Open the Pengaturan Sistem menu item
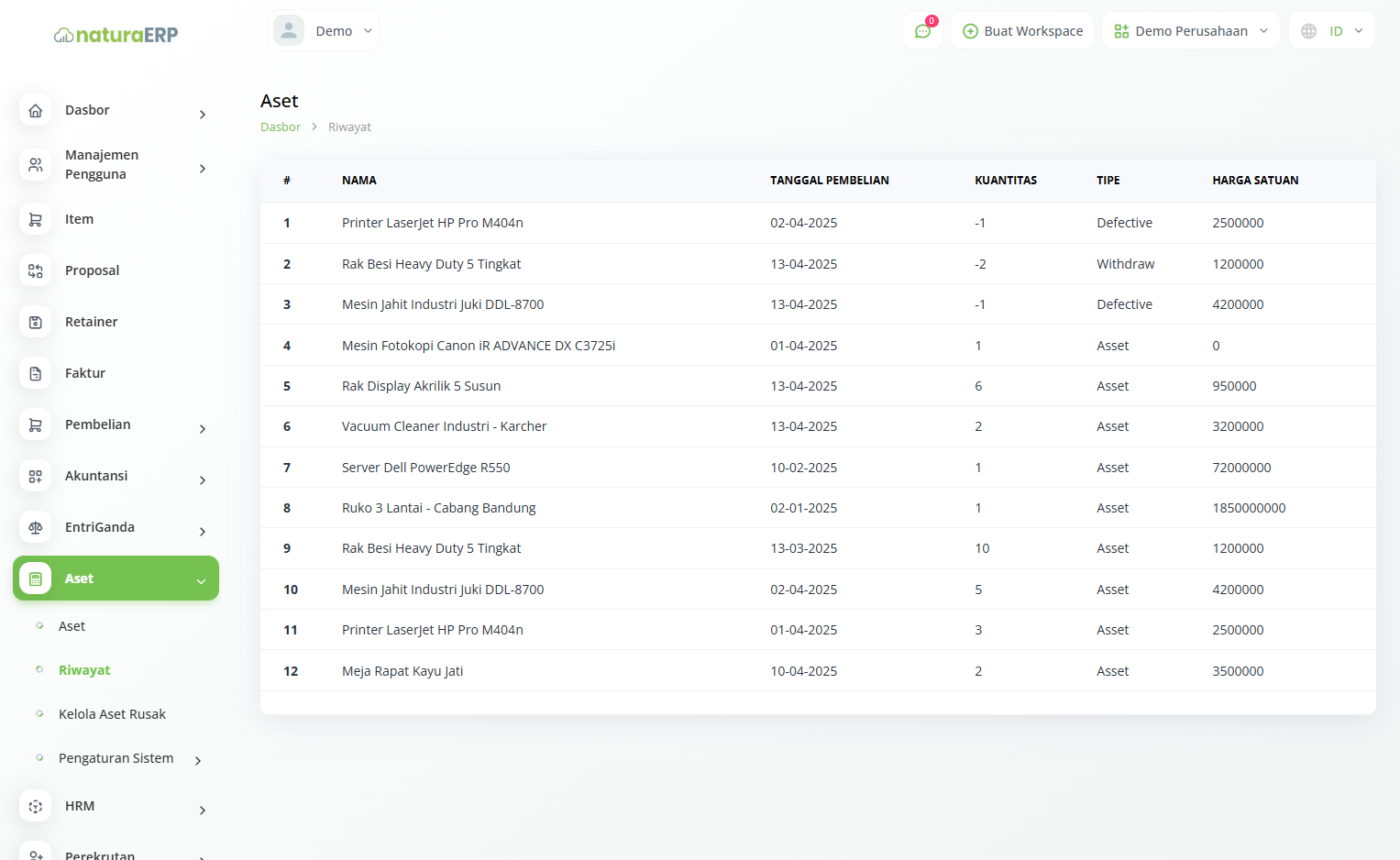 coord(116,758)
